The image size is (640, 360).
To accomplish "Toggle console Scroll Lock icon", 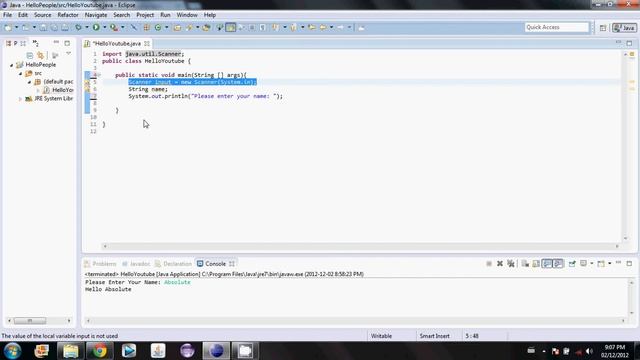I will click(x=536, y=264).
